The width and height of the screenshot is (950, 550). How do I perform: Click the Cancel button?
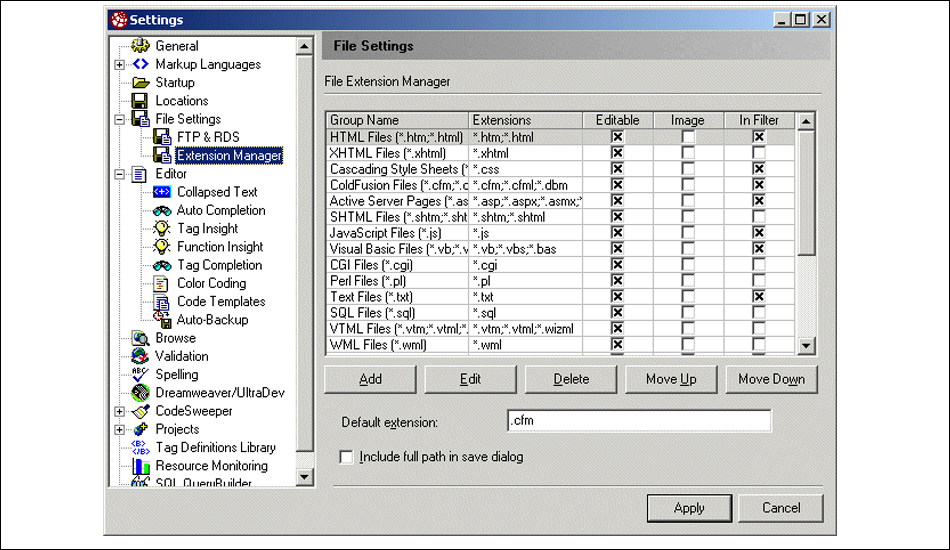point(781,508)
